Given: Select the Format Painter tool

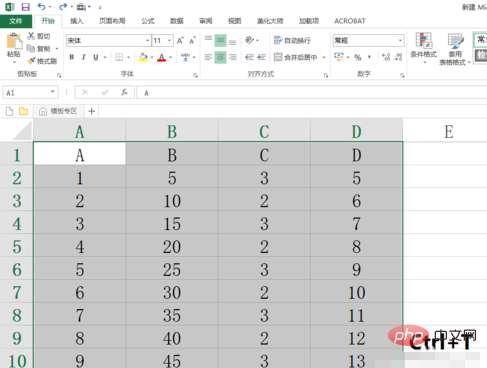Looking at the screenshot, I should (x=42, y=61).
